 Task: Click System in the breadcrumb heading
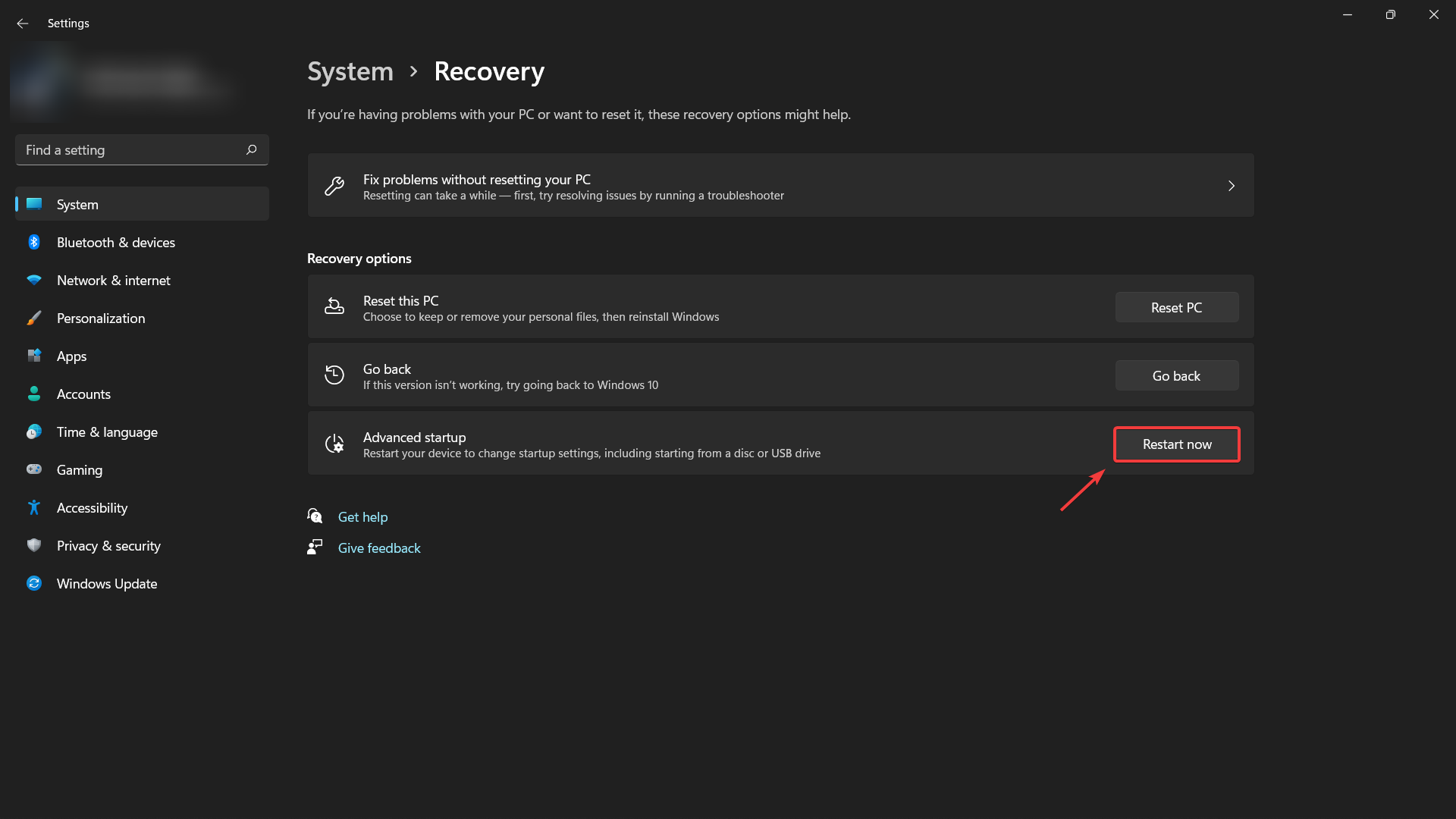pos(350,71)
